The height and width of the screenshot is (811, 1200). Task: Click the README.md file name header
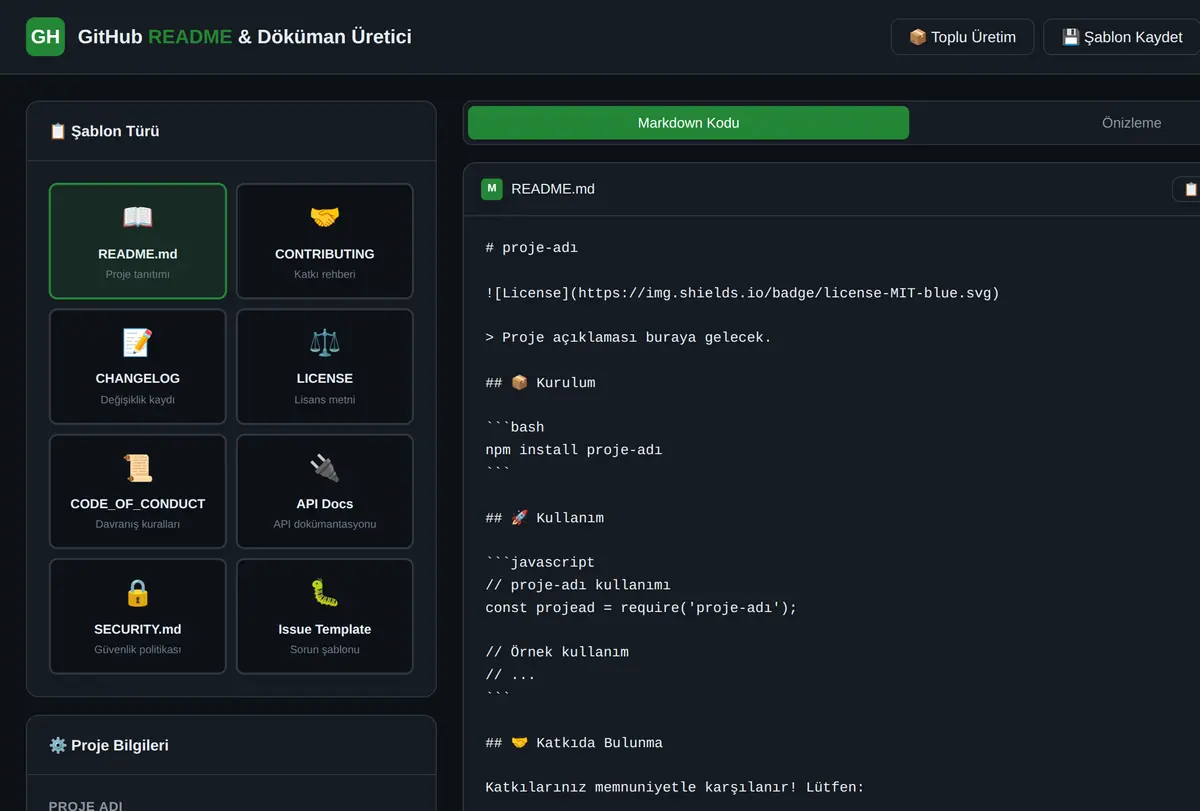553,188
